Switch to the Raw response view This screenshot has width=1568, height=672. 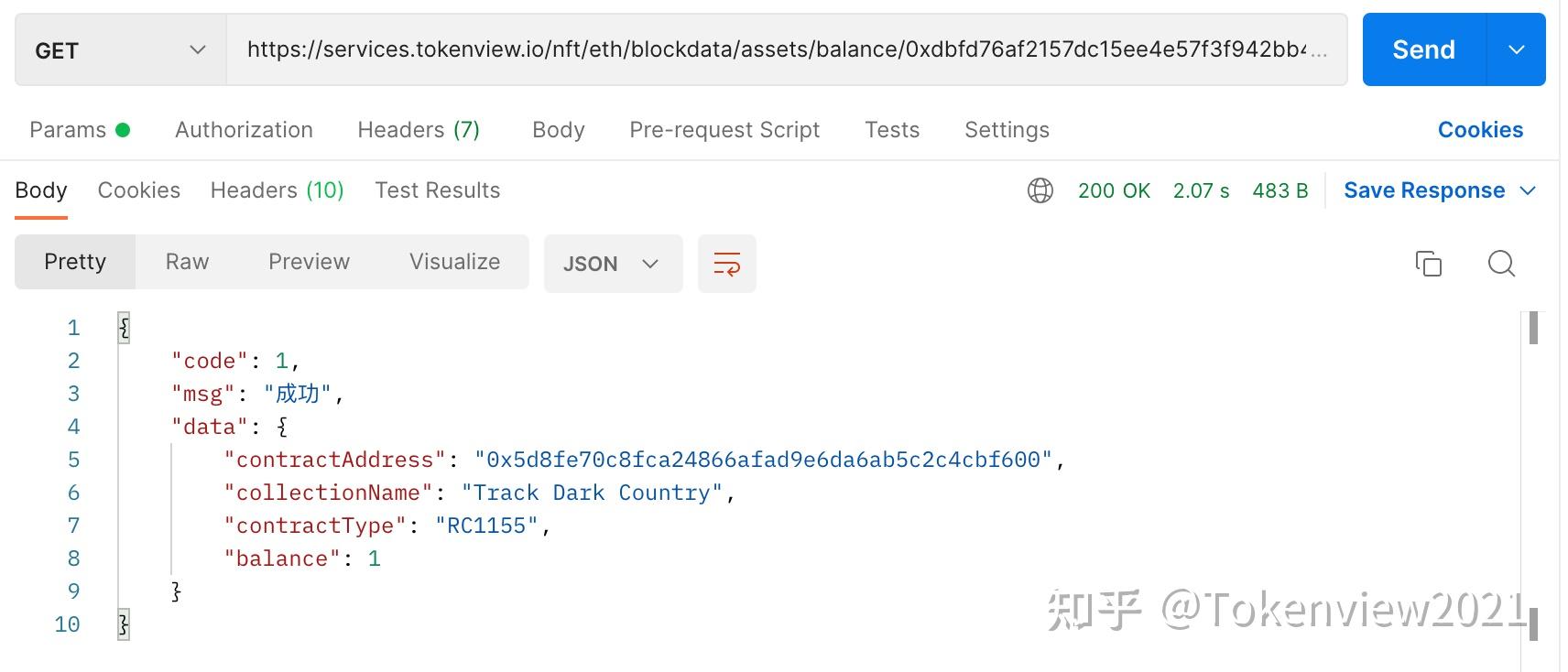coord(186,262)
